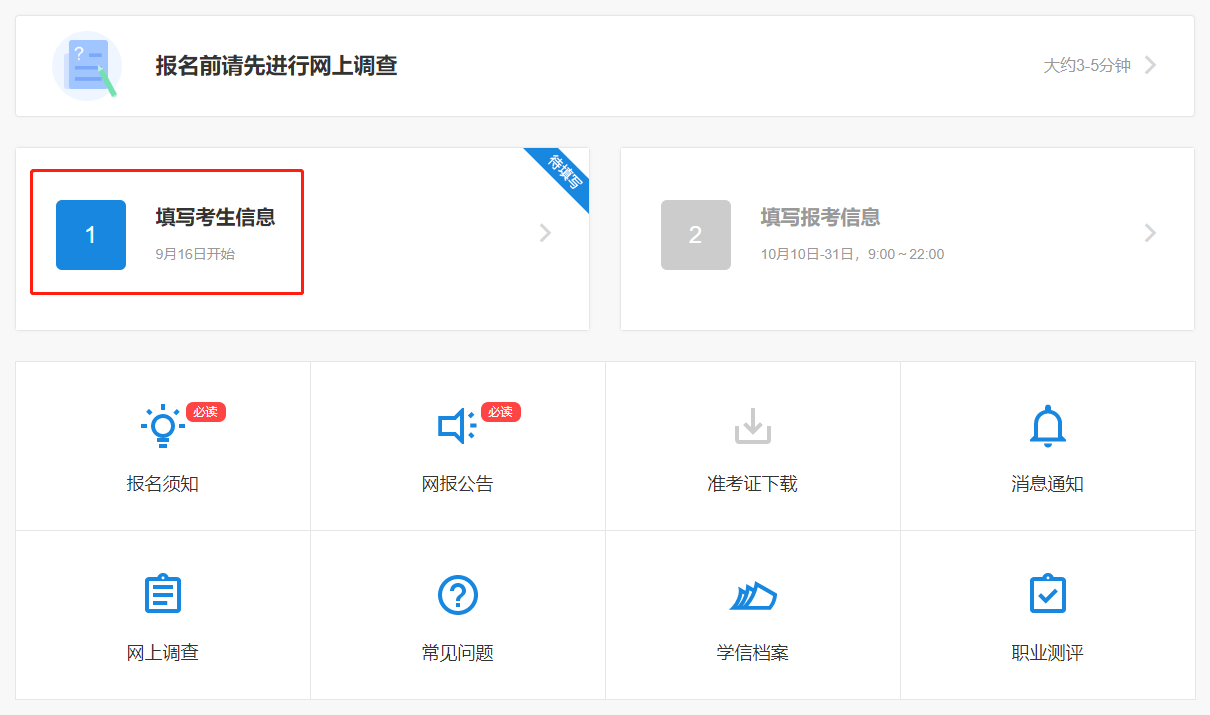The height and width of the screenshot is (715, 1210).
Task: Expand the 填写报考信息 card chevron
Action: [x=1150, y=233]
